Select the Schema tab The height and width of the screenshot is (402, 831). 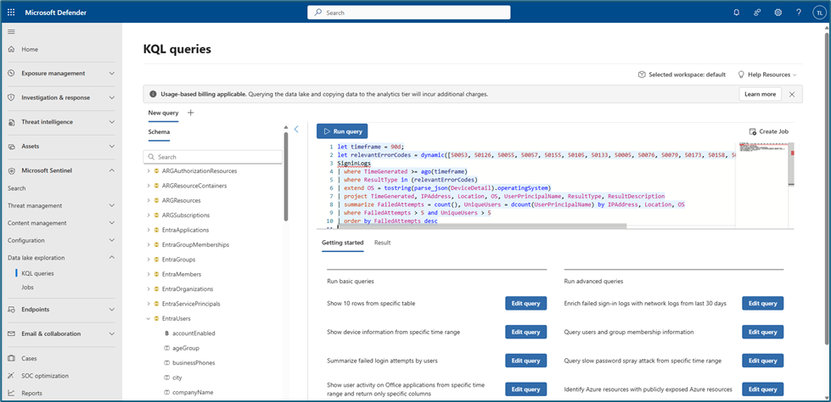[159, 131]
